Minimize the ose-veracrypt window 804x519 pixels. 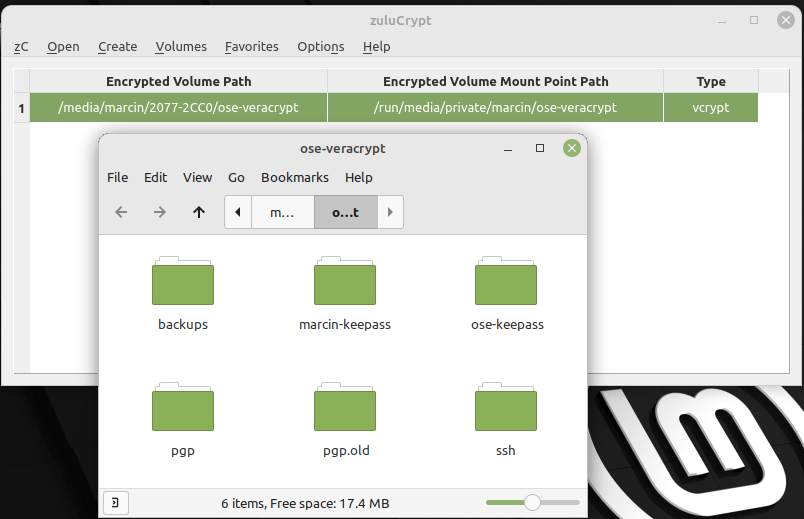tap(508, 149)
